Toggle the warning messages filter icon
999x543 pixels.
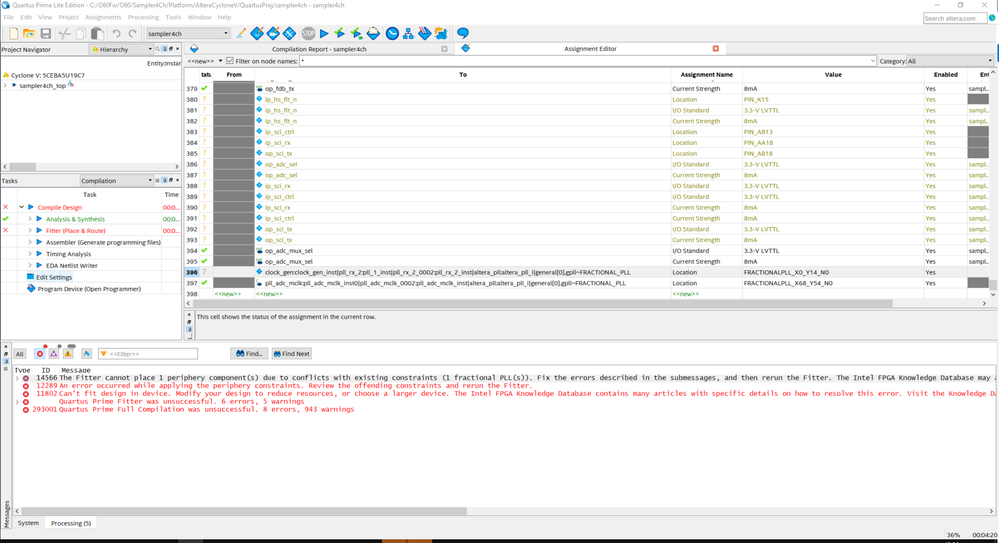[68, 354]
